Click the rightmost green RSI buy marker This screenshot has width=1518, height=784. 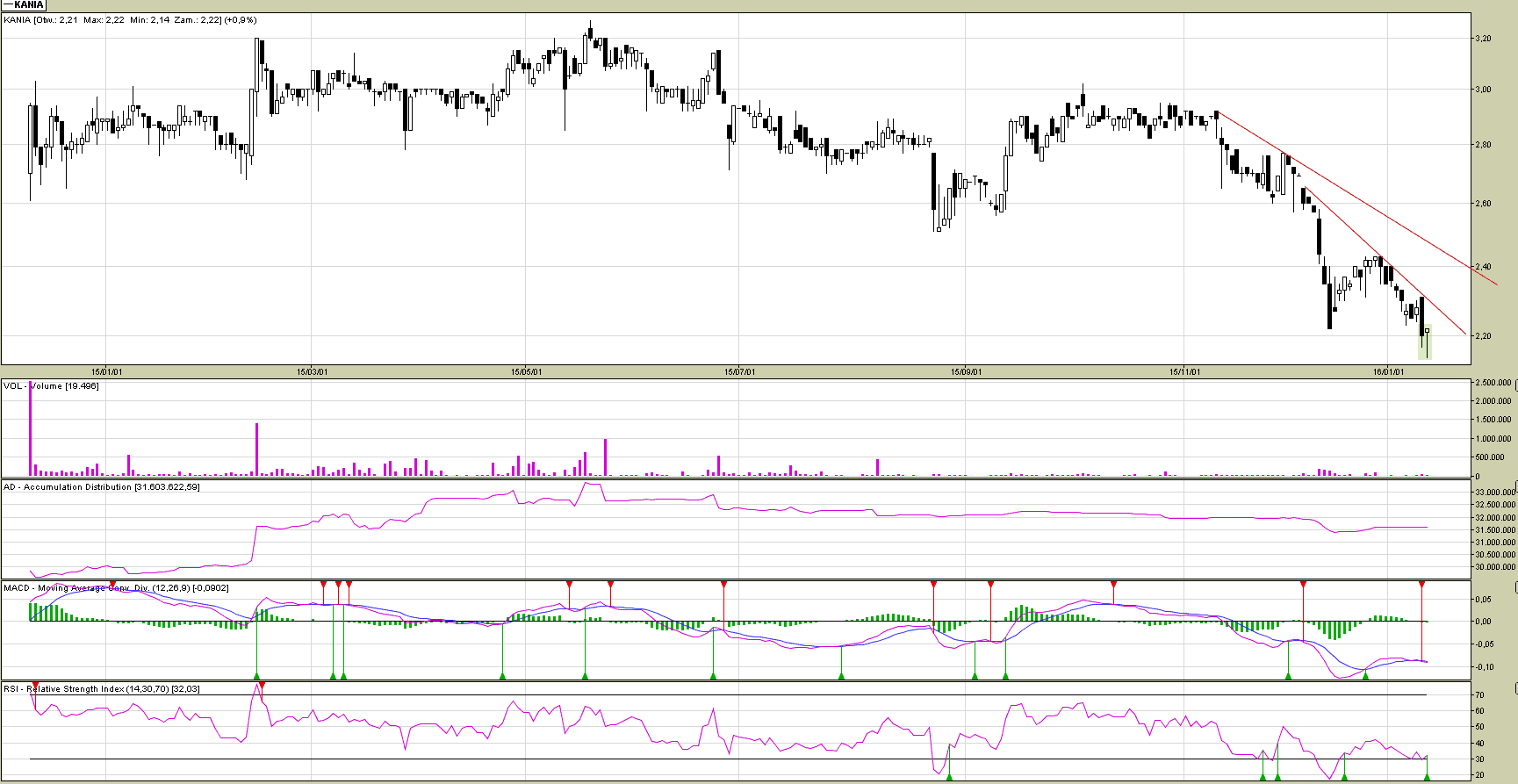point(1427,776)
